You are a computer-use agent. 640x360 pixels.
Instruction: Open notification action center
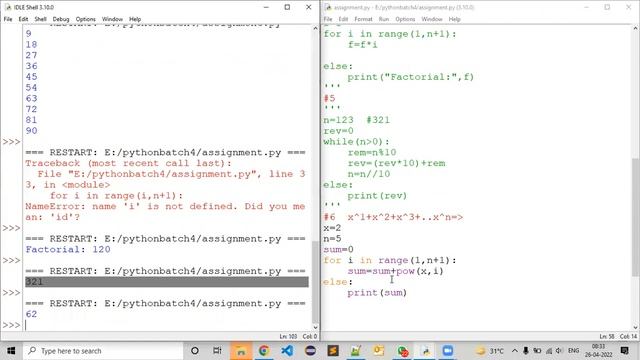coord(624,351)
